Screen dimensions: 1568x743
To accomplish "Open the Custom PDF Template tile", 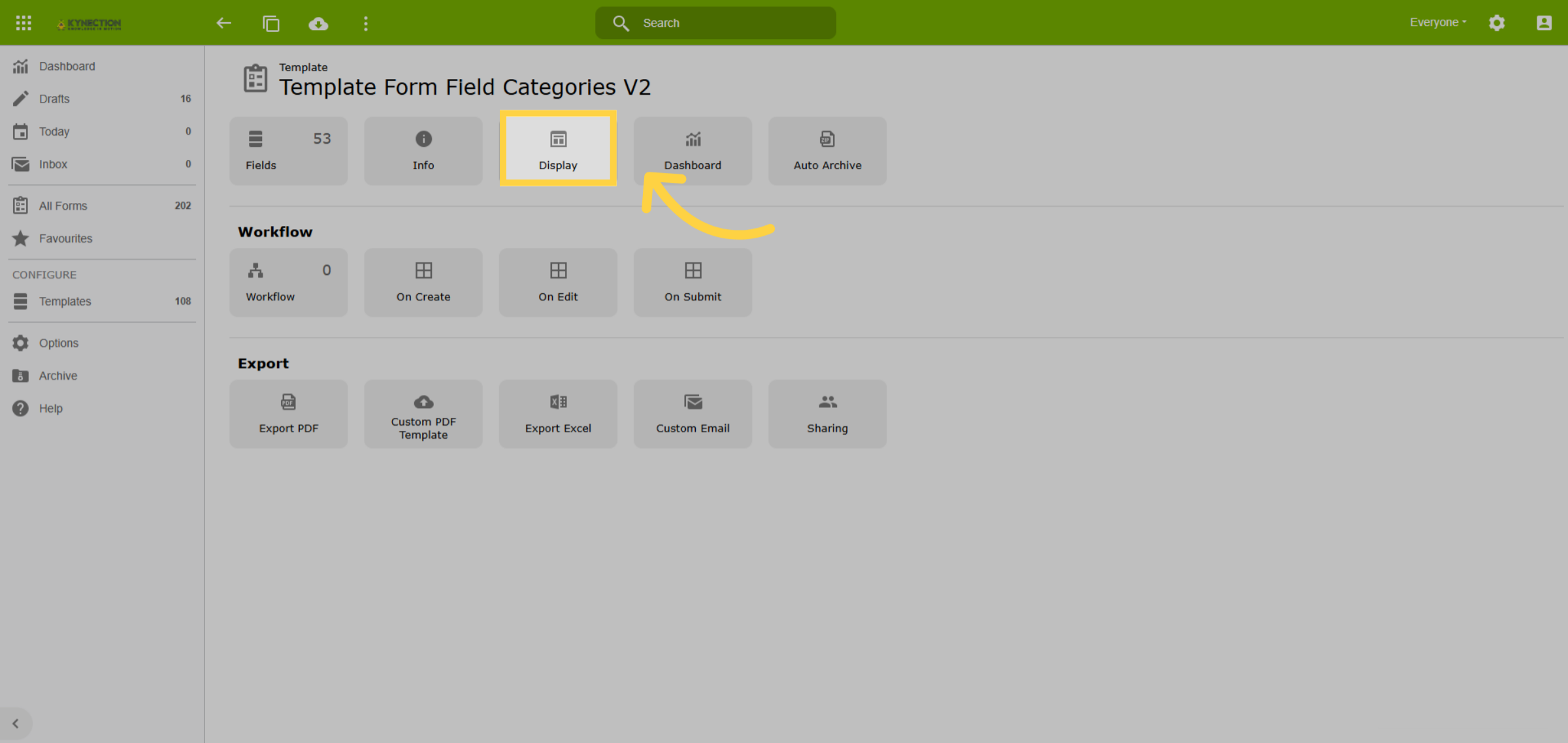I will [x=423, y=414].
